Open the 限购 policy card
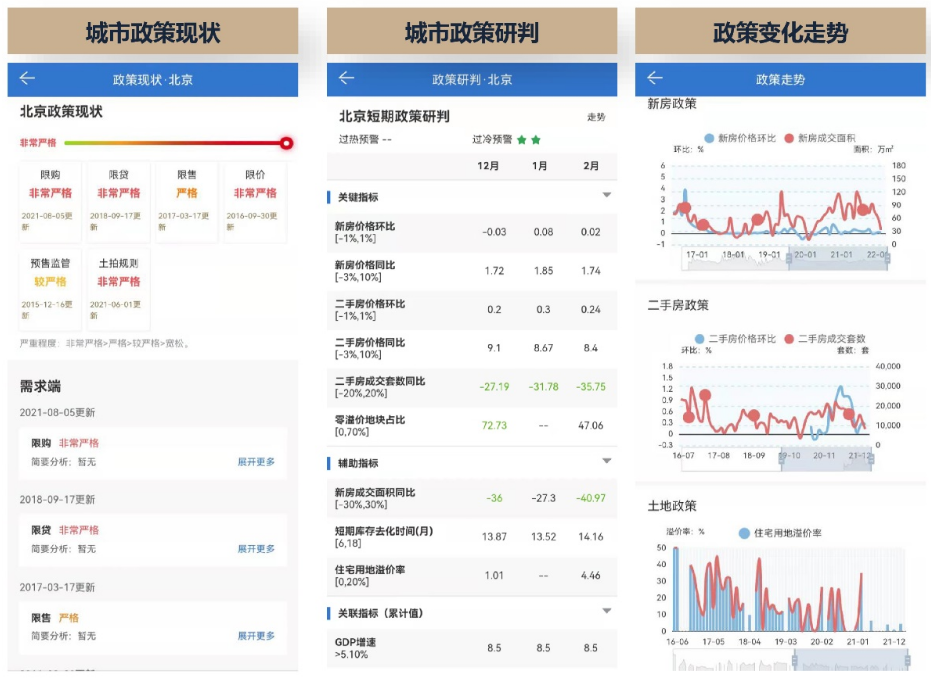The image size is (931, 679). (50, 202)
